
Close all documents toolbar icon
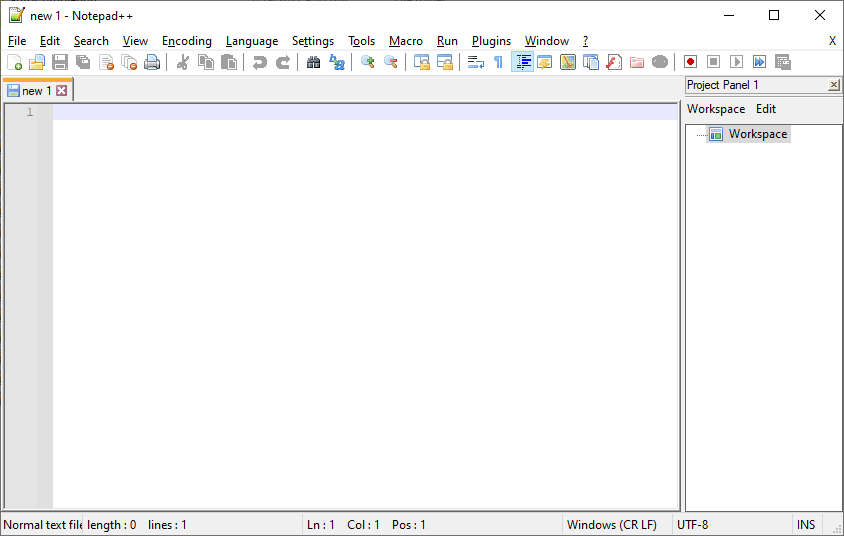pyautogui.click(x=129, y=62)
